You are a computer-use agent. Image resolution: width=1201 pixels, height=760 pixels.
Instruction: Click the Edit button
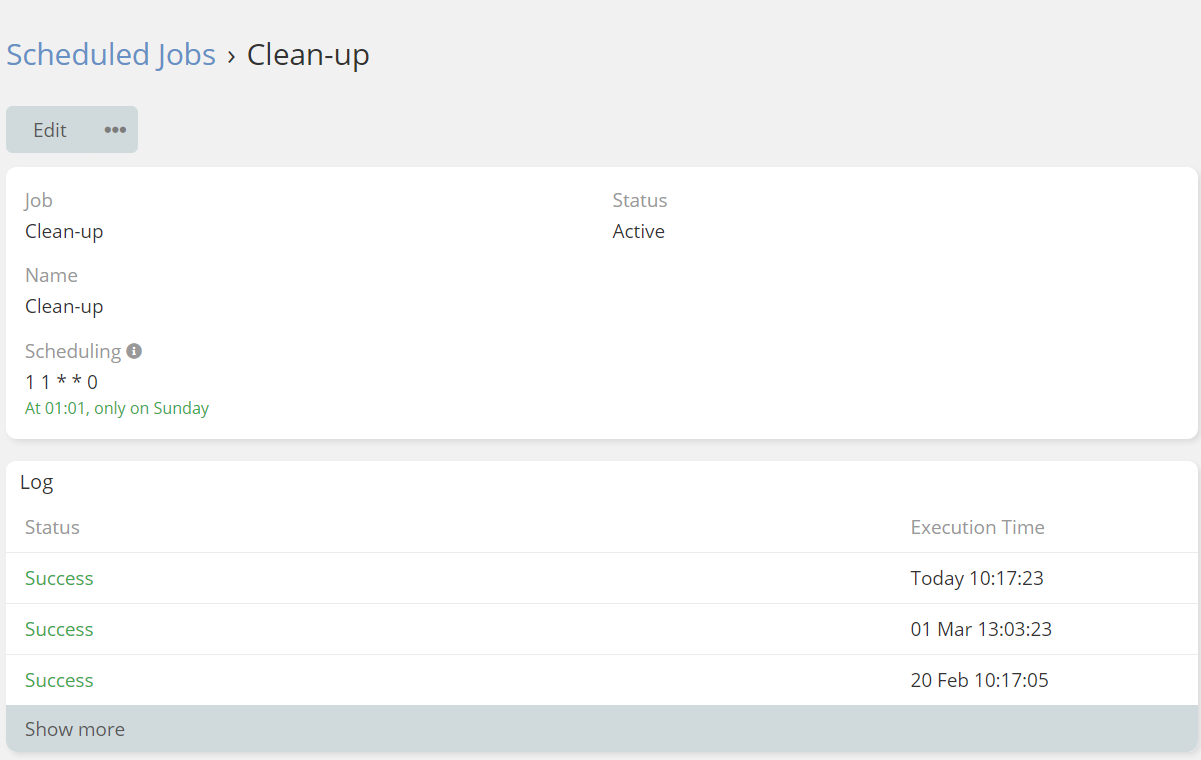coord(50,130)
